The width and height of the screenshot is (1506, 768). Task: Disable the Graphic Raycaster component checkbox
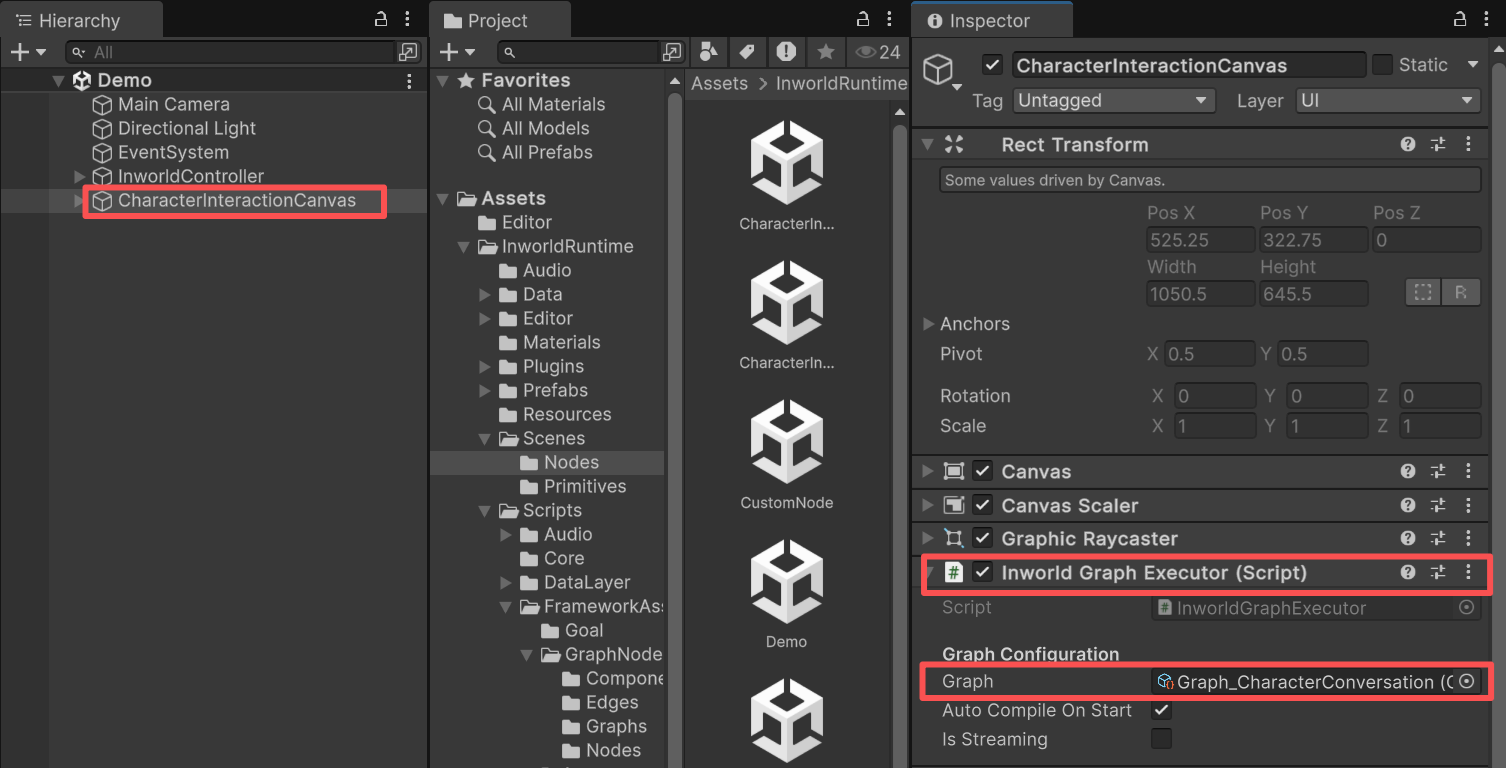tap(983, 539)
